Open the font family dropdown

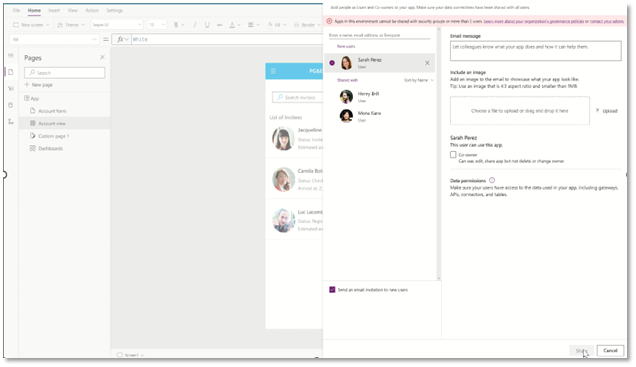(x=116, y=25)
